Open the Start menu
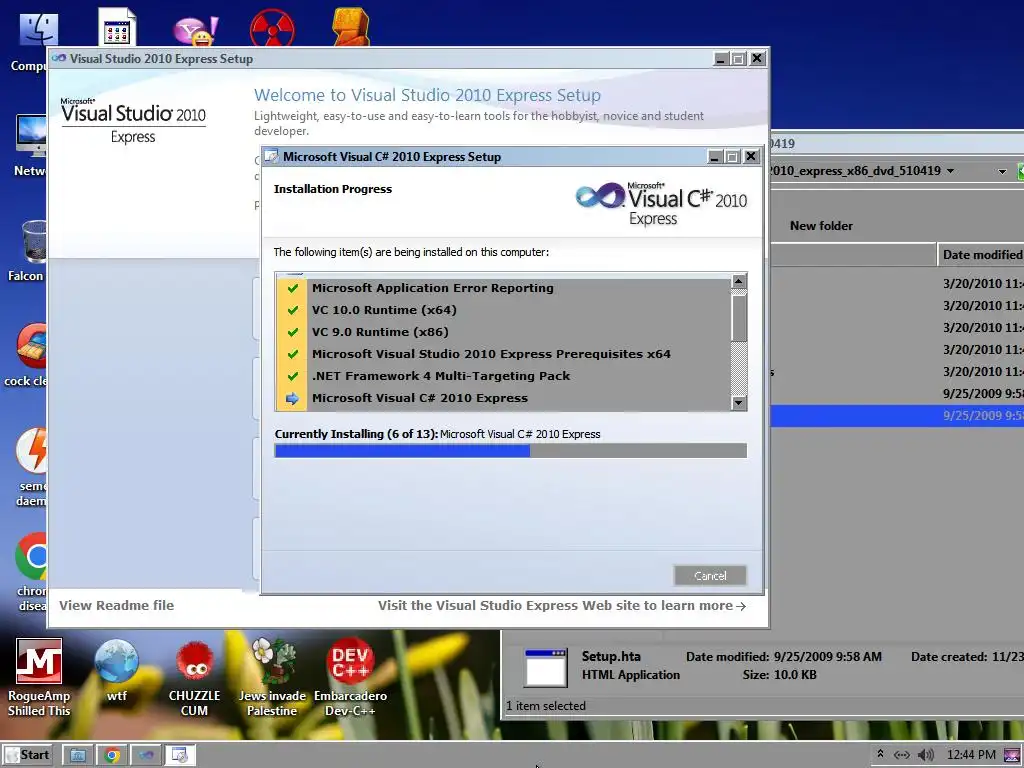The image size is (1024, 768). pyautogui.click(x=27, y=755)
